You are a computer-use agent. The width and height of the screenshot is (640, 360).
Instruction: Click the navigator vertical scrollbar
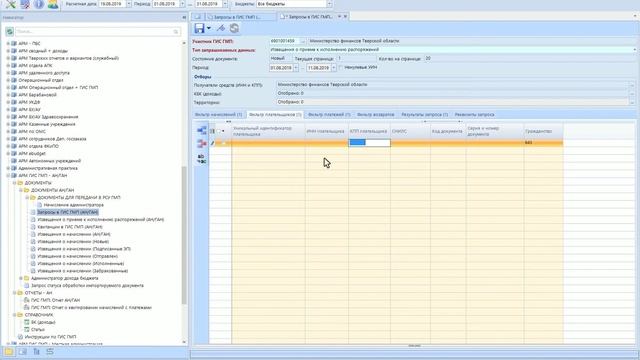point(184,235)
